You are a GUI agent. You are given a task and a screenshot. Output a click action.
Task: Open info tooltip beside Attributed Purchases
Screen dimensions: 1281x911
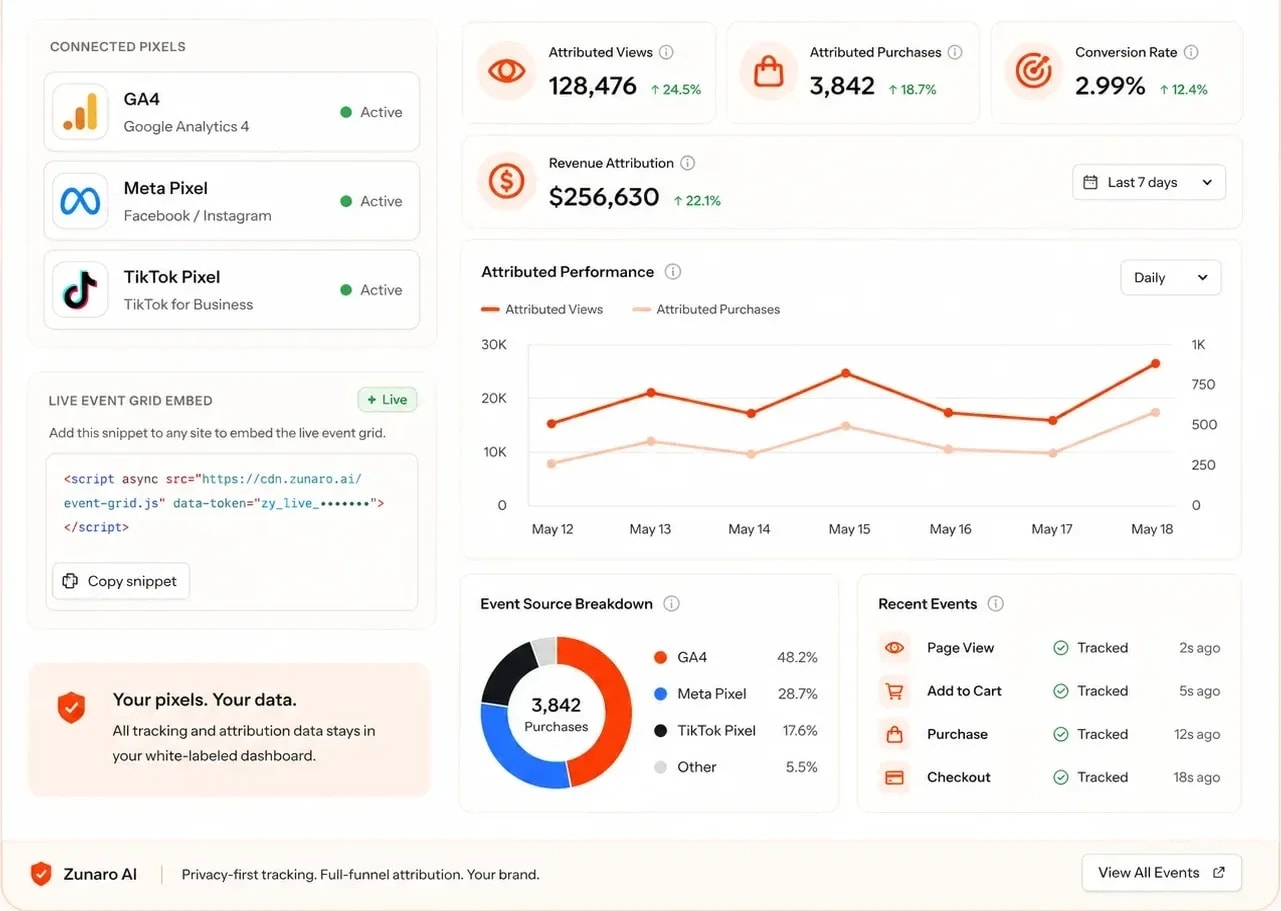point(955,52)
